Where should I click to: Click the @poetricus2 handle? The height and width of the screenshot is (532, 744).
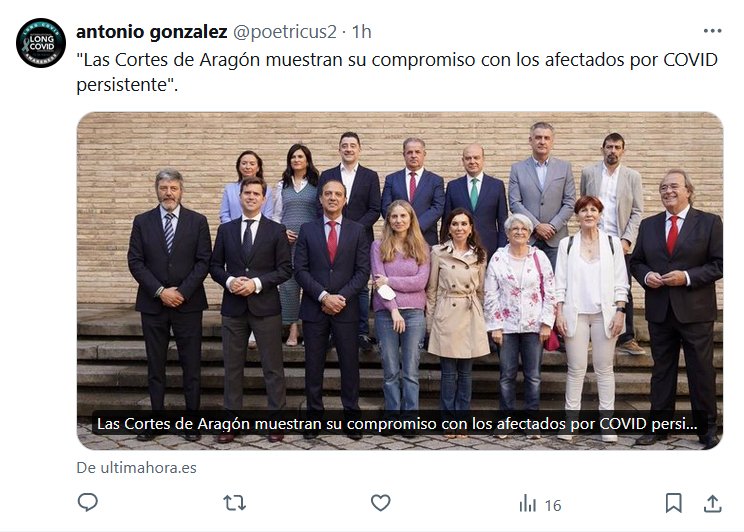[284, 32]
